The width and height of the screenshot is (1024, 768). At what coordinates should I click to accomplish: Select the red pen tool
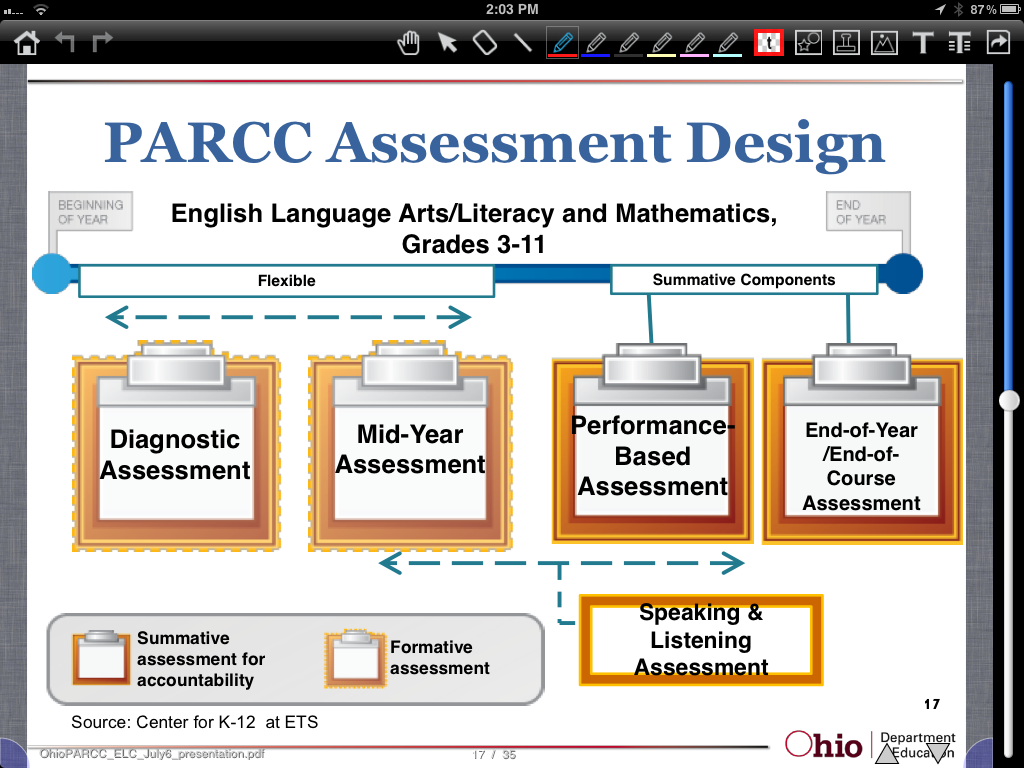coord(562,44)
